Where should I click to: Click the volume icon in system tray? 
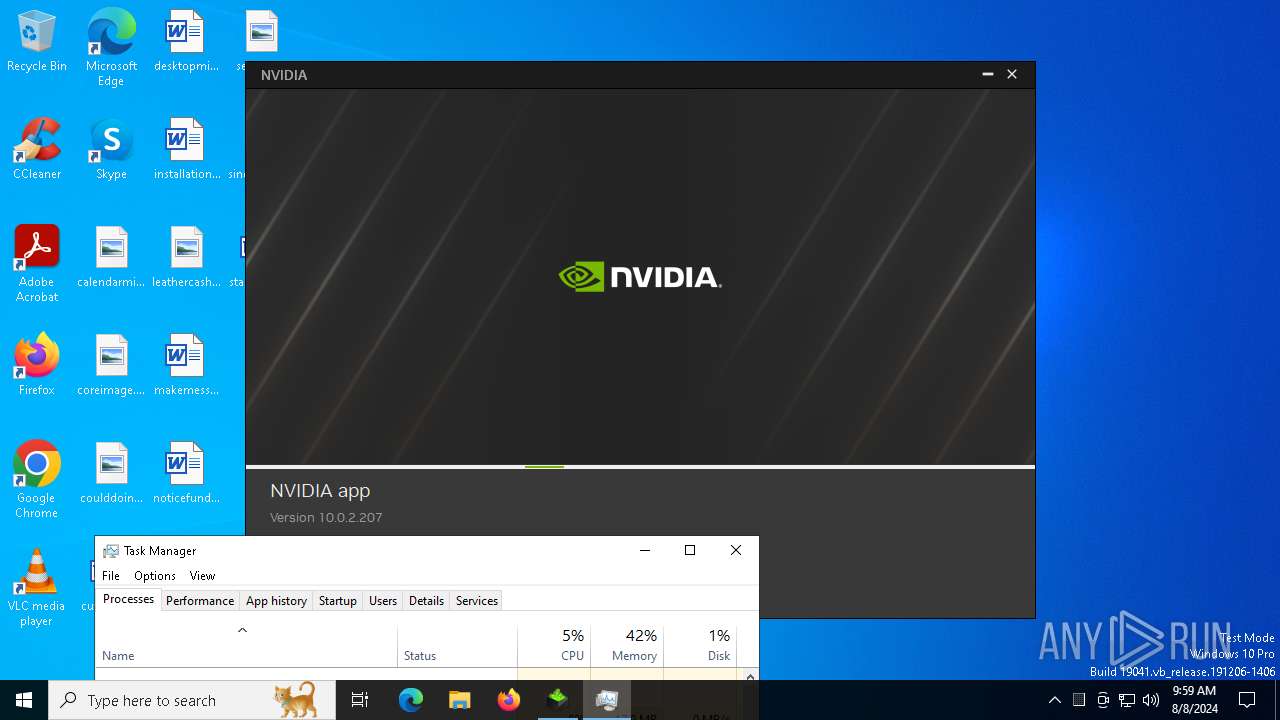(x=1151, y=700)
